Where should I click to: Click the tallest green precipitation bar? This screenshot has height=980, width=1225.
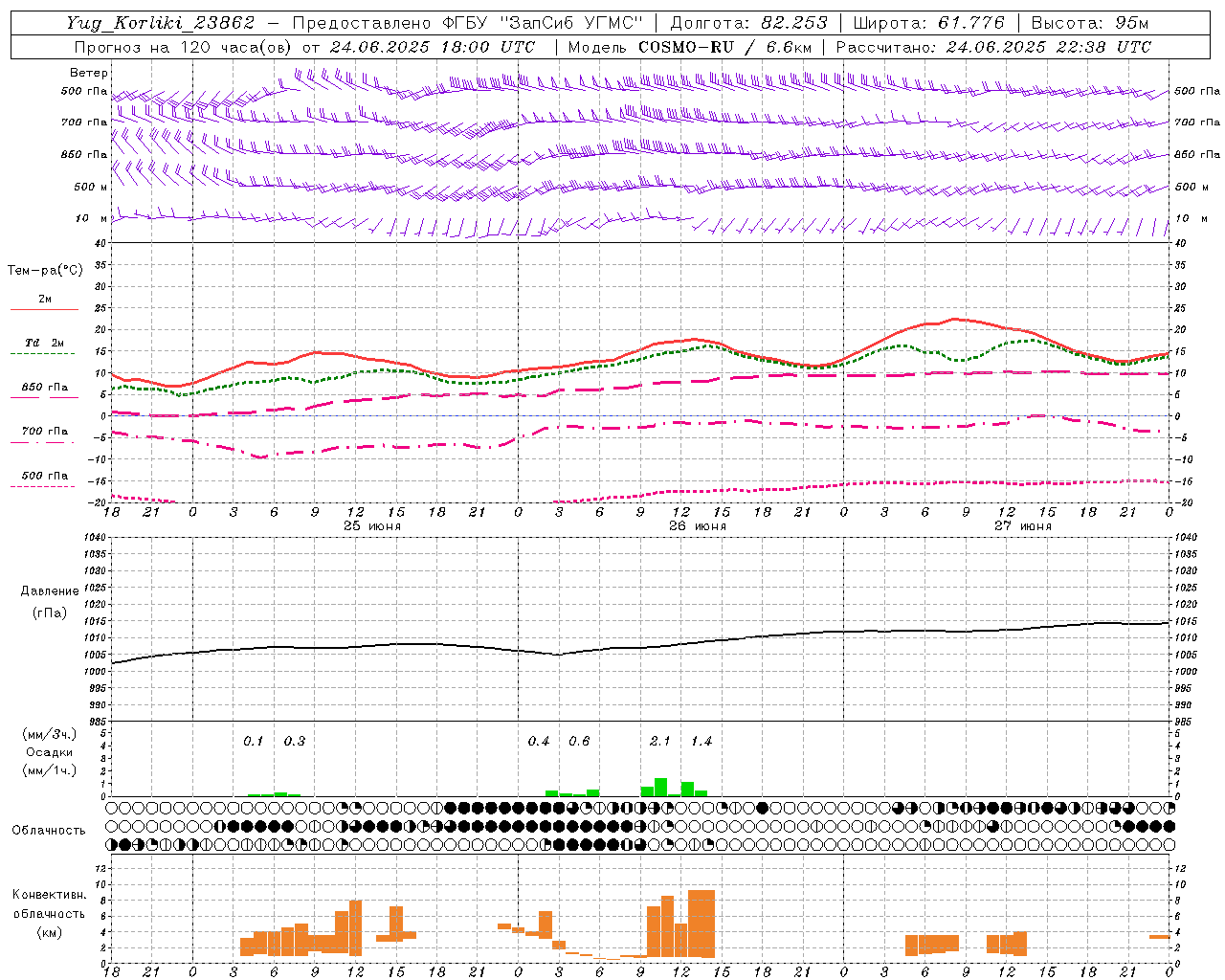pyautogui.click(x=660, y=788)
